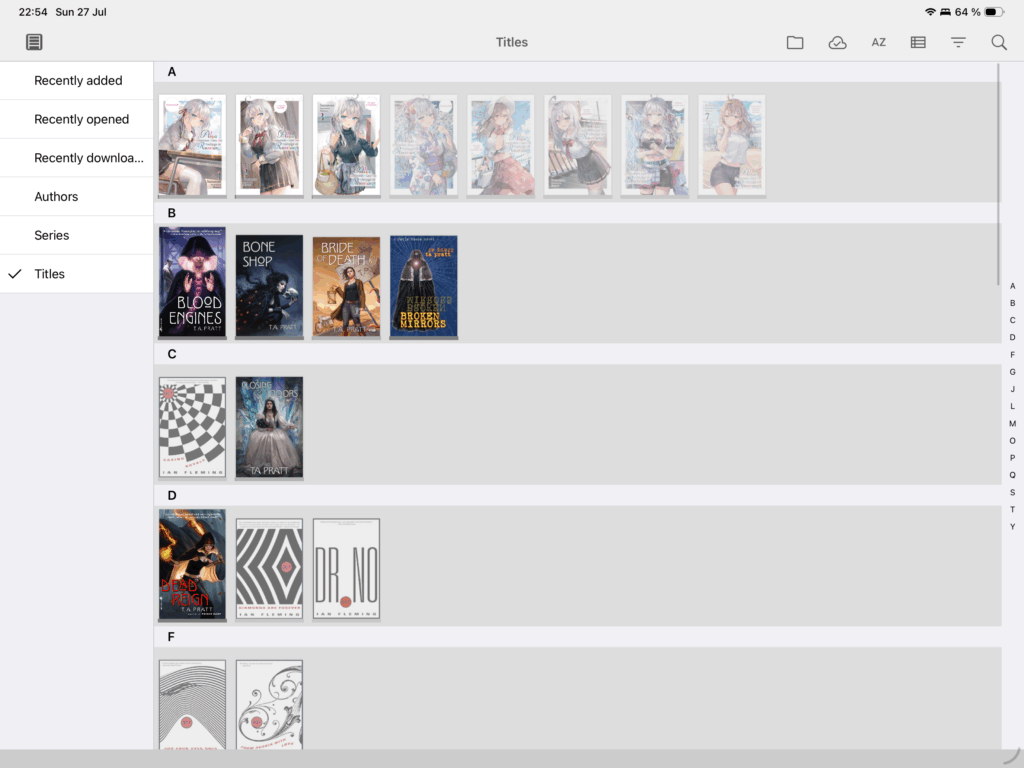Image resolution: width=1024 pixels, height=768 pixels.
Task: Jump to letter S in index
Action: 1012,492
